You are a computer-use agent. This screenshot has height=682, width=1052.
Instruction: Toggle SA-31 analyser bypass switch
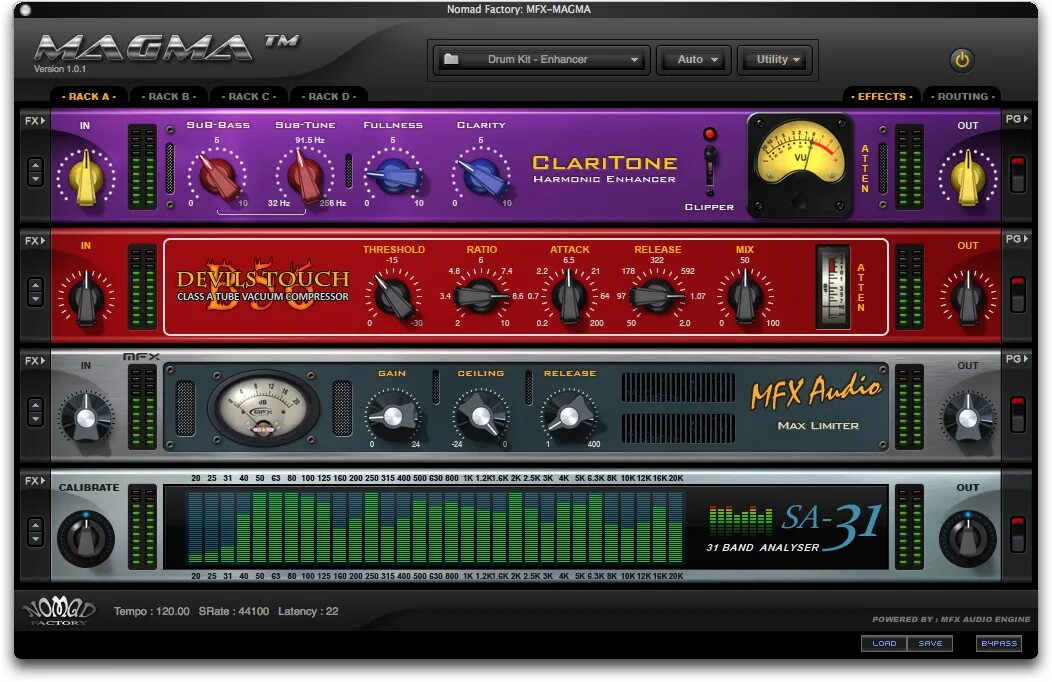pyautogui.click(x=1018, y=533)
